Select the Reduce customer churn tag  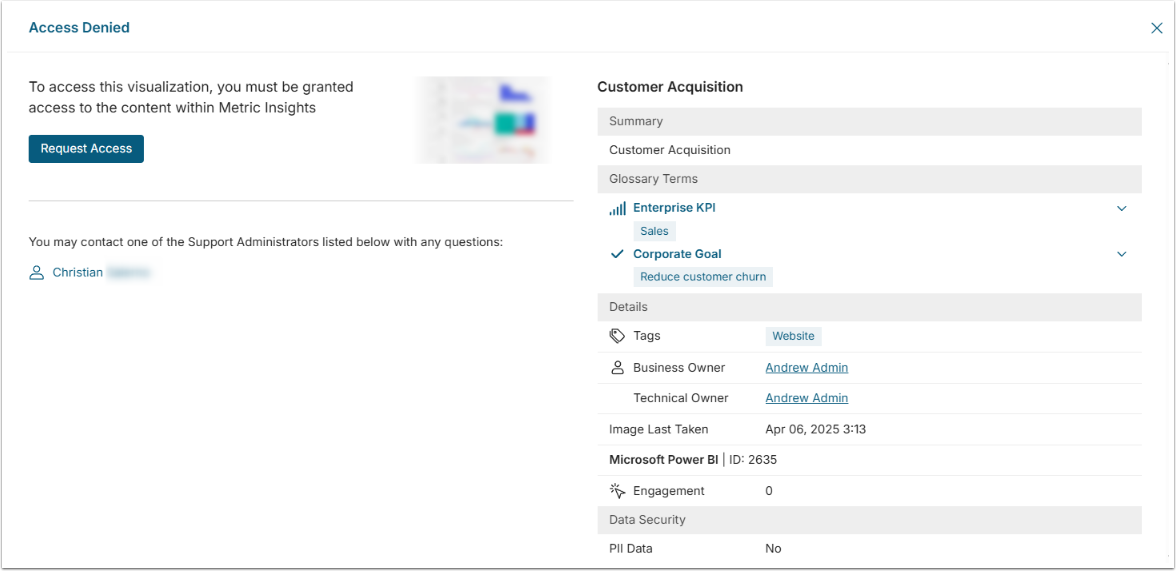click(x=703, y=277)
